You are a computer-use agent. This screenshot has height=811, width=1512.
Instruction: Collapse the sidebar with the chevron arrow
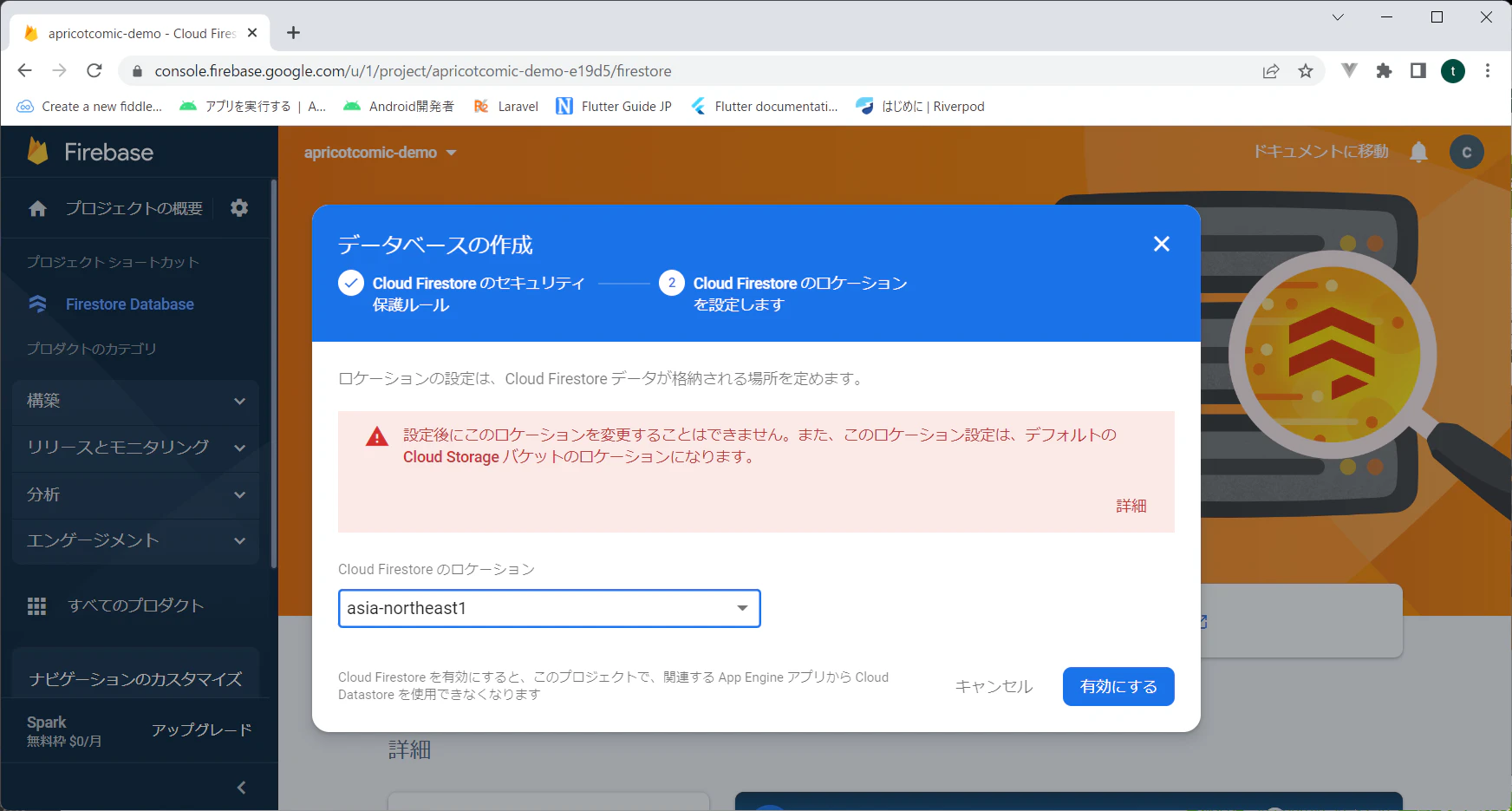241,788
